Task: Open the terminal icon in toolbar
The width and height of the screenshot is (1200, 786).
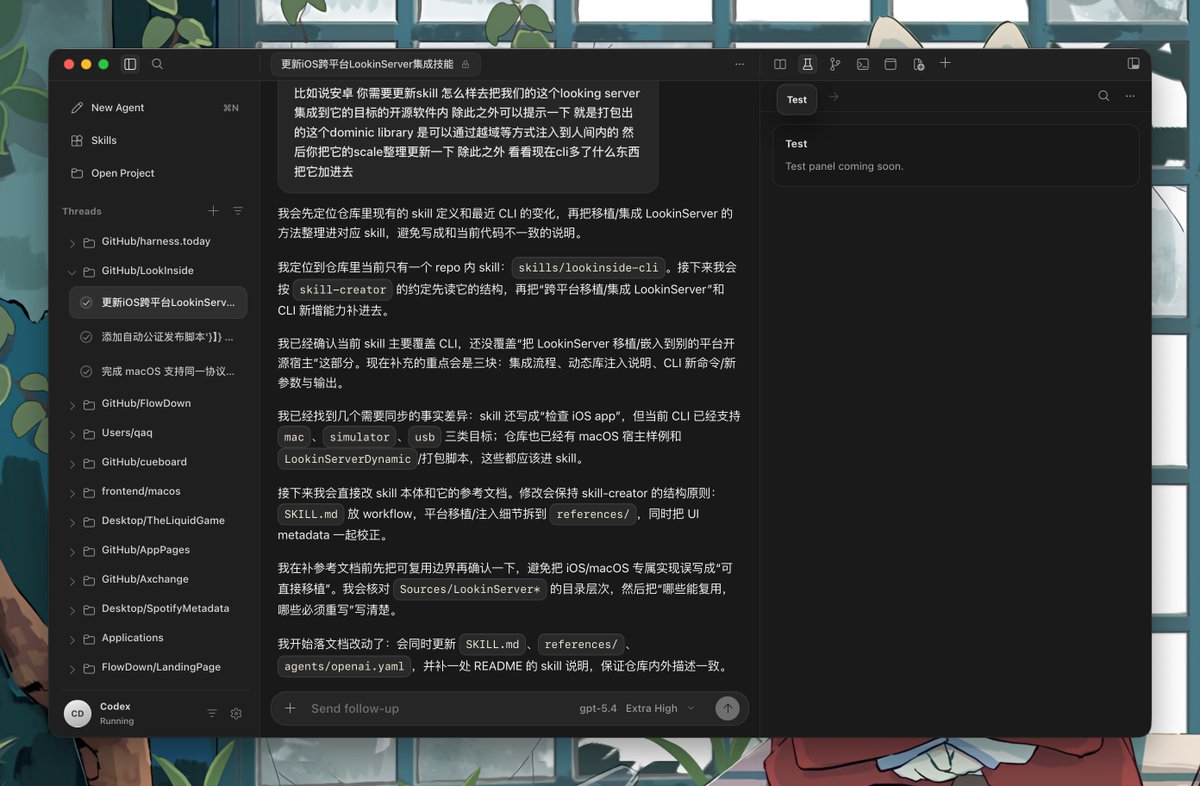Action: 862,63
